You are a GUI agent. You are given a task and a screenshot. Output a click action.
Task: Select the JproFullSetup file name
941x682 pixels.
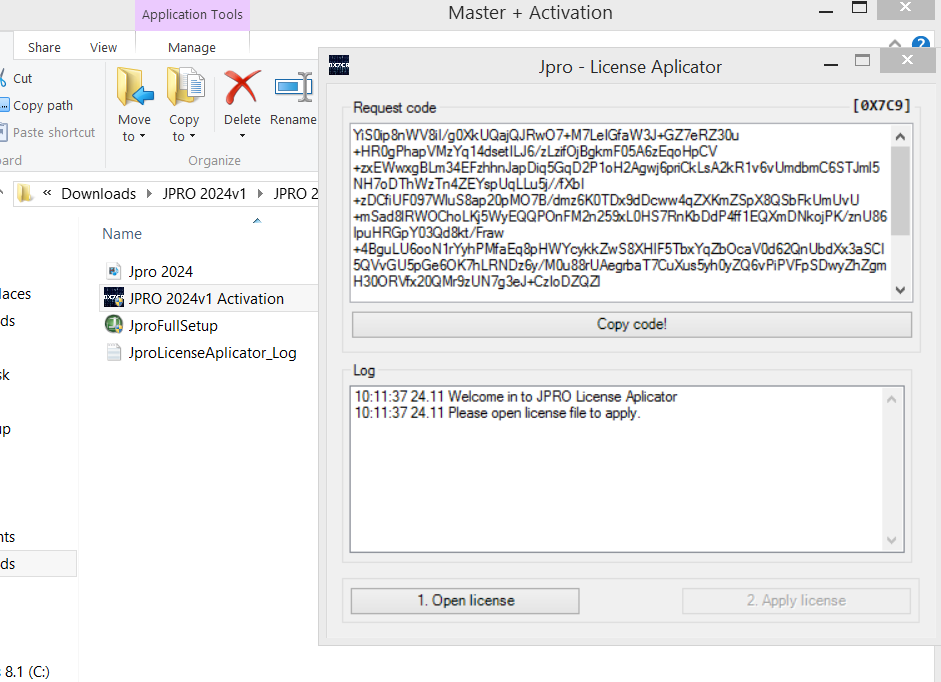point(173,326)
